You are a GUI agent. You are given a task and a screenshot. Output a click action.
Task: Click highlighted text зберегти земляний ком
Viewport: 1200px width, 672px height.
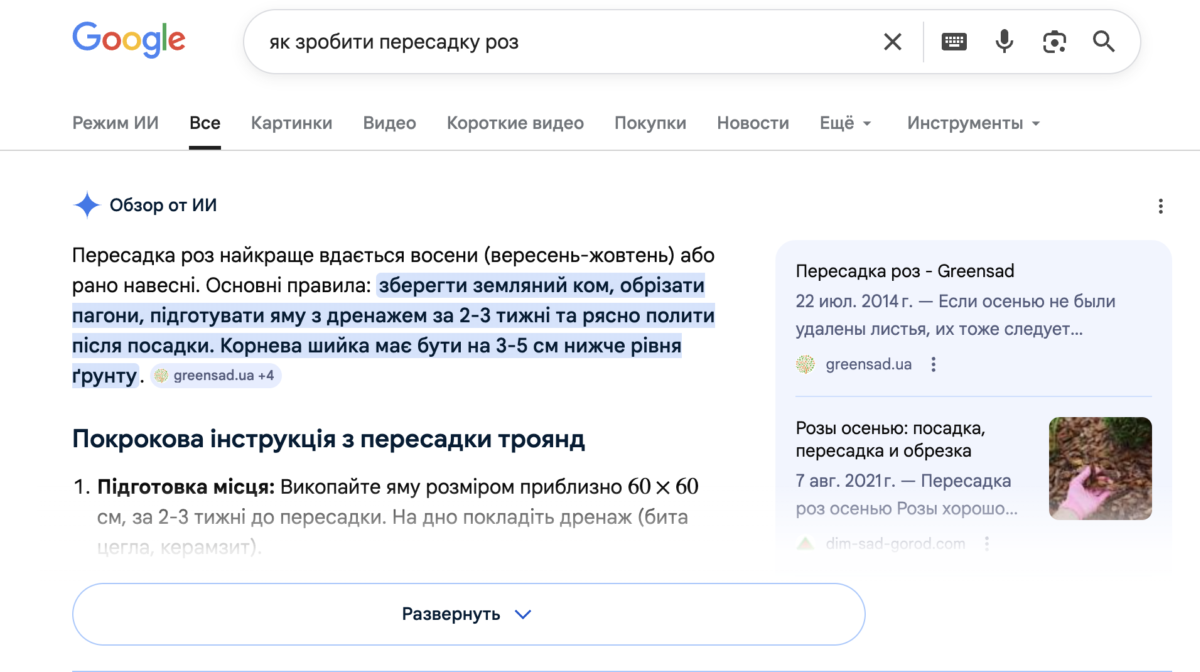493,286
